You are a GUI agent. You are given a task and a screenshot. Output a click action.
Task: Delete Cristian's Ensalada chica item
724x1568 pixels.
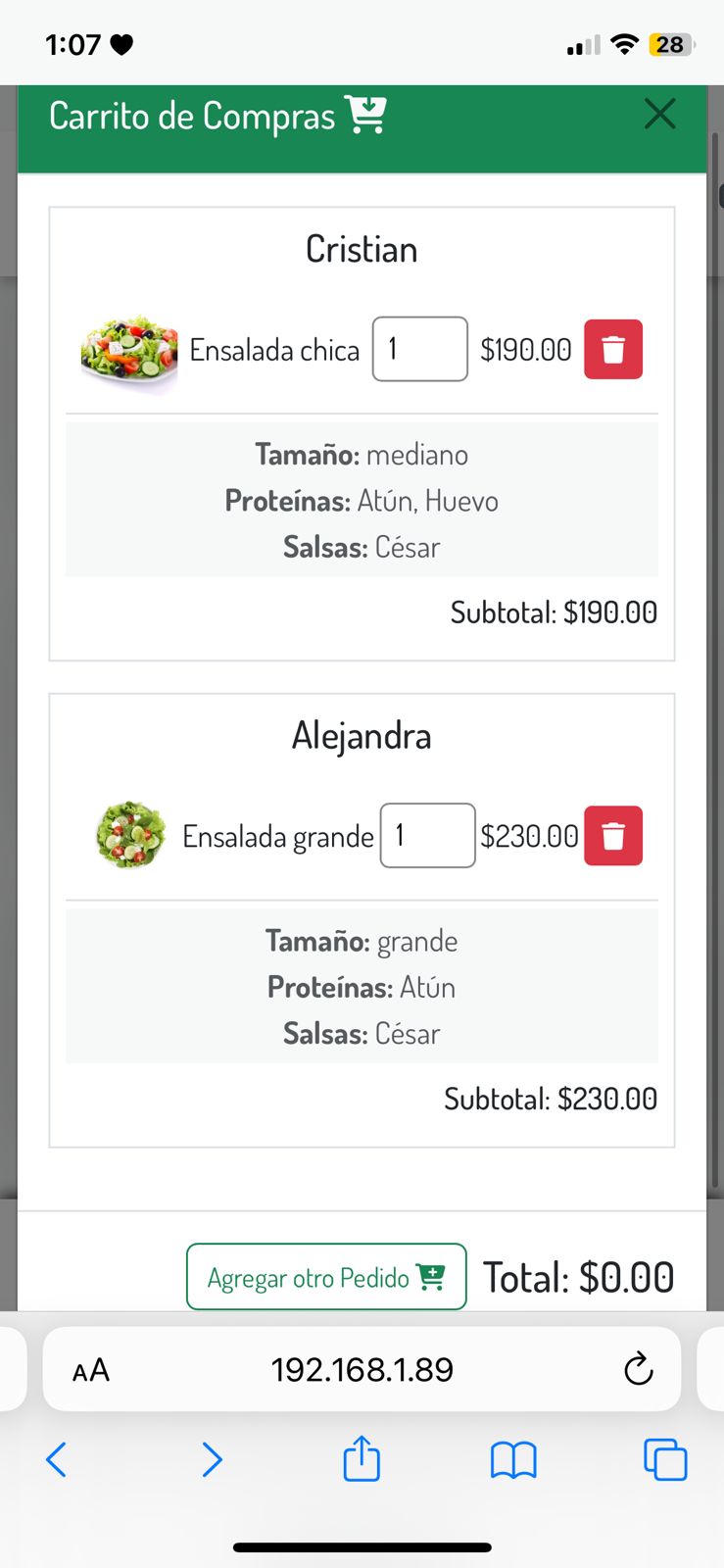[613, 349]
